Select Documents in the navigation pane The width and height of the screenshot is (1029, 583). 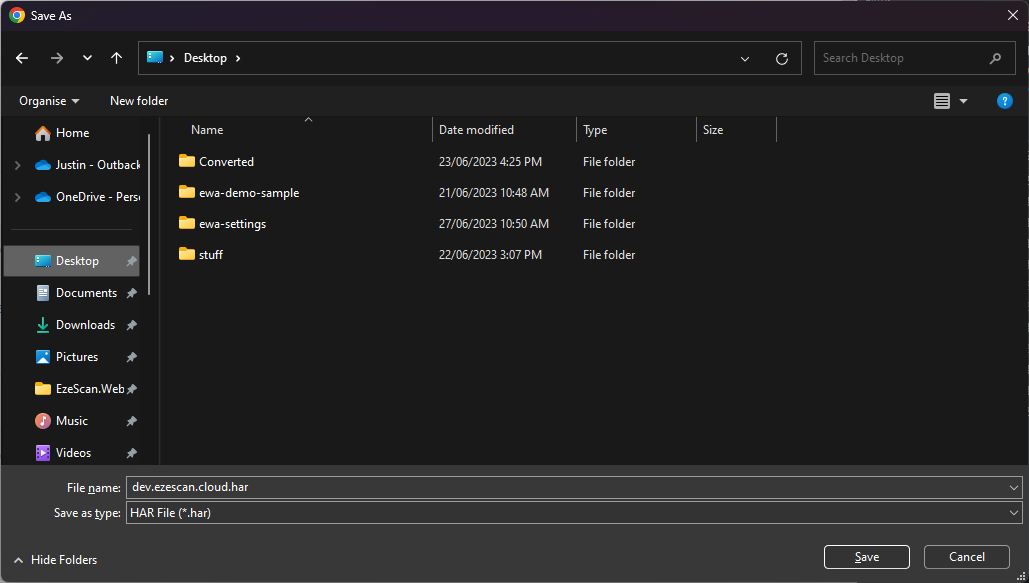pyautogui.click(x=86, y=293)
